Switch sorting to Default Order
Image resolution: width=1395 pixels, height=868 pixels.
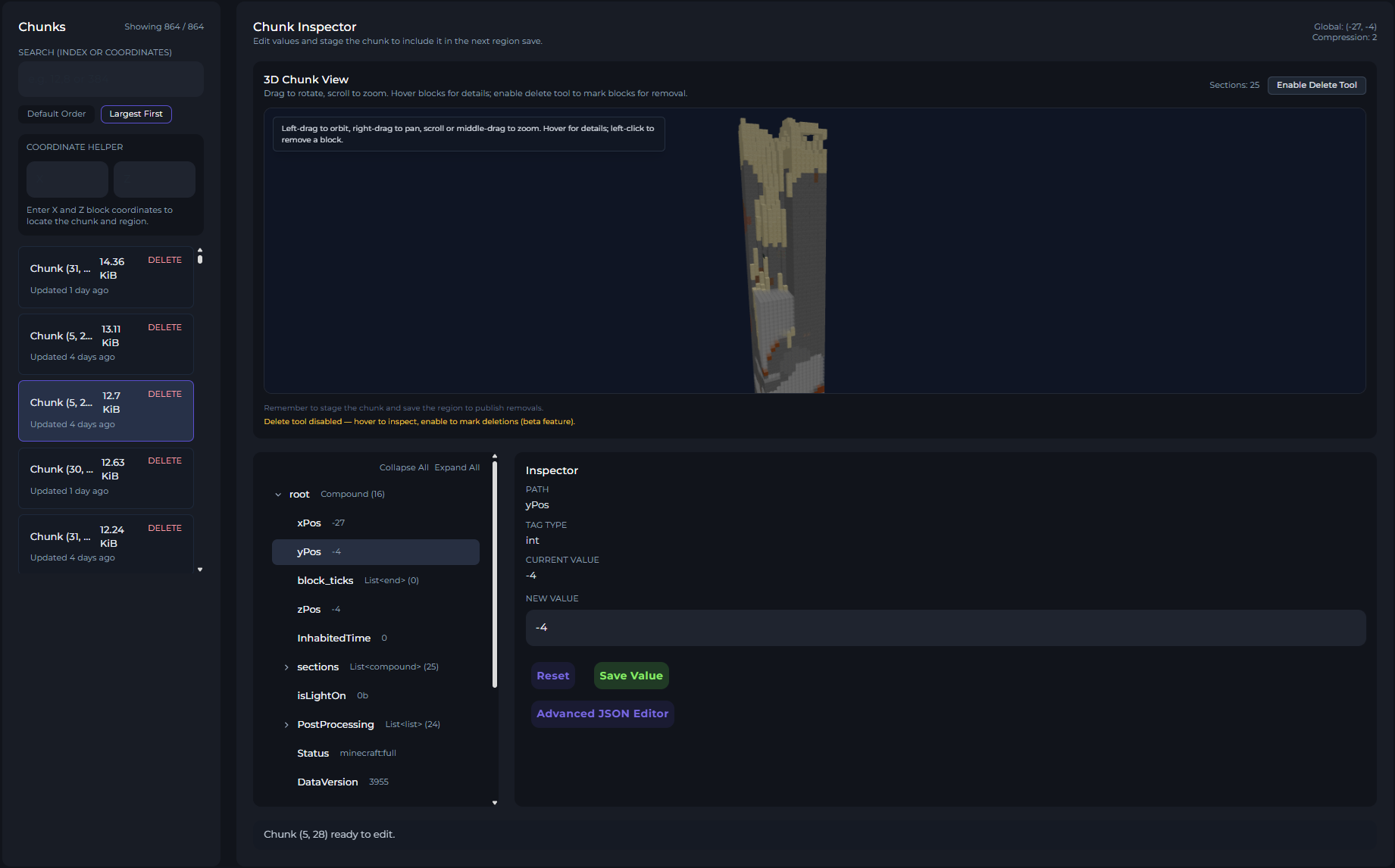[57, 114]
